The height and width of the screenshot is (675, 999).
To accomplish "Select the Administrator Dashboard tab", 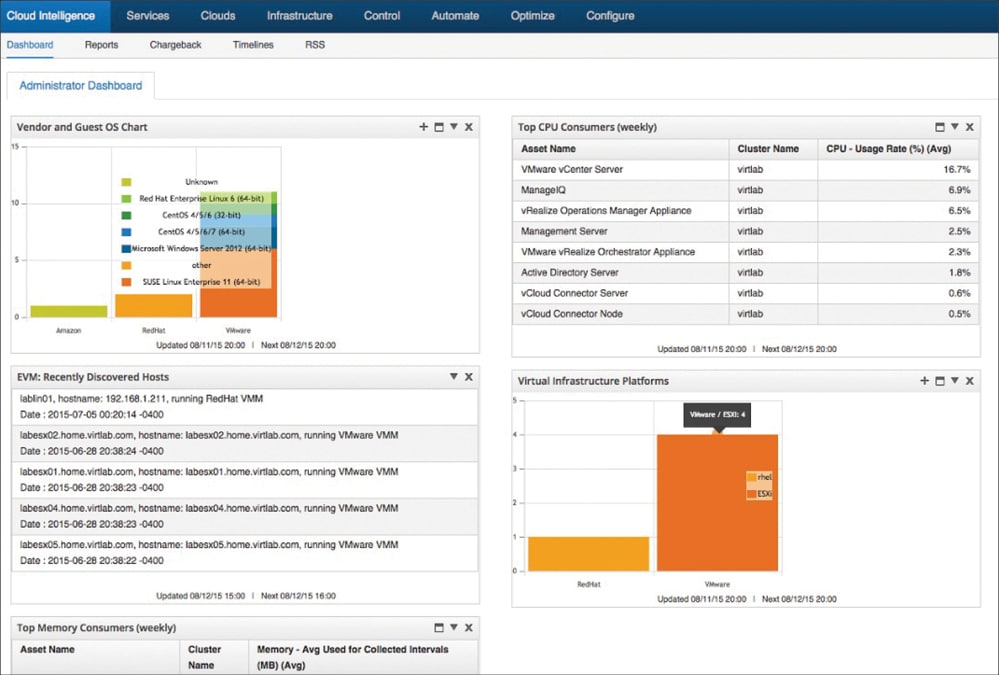I will [x=80, y=86].
